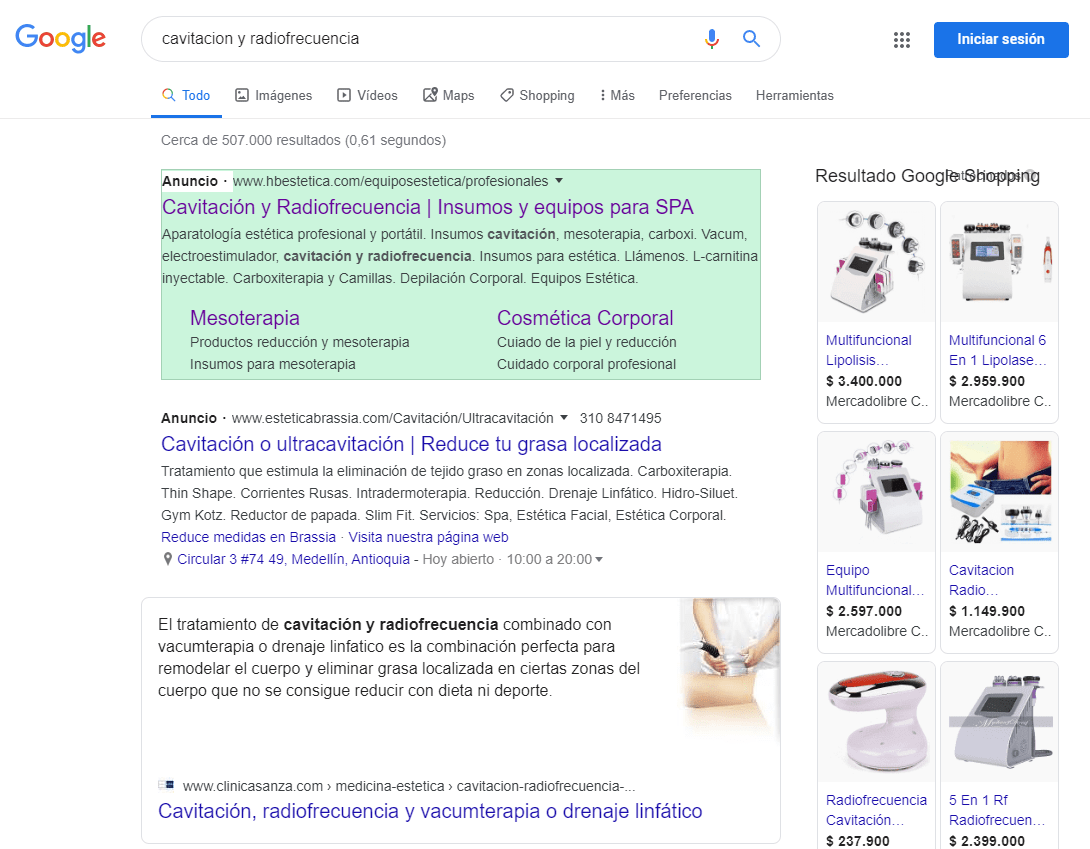Start voice search with microphone icon

(711, 39)
